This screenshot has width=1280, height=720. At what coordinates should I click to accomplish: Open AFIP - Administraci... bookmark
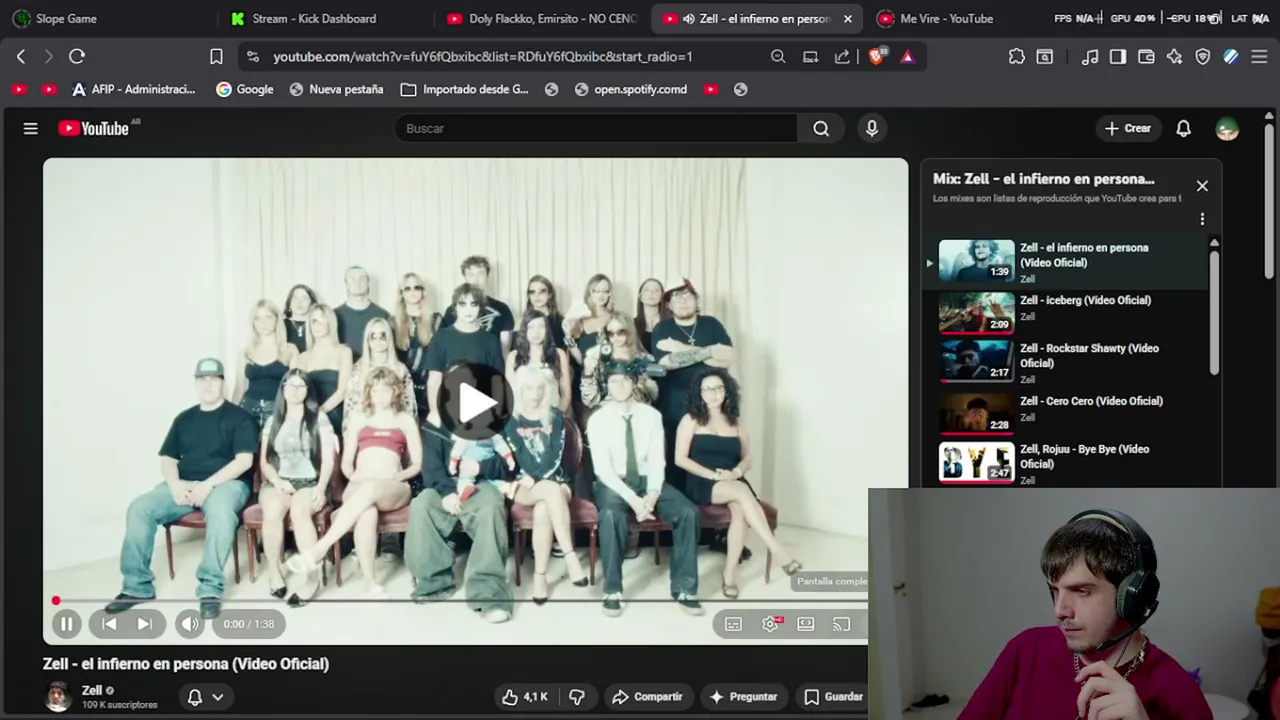pyautogui.click(x=133, y=89)
